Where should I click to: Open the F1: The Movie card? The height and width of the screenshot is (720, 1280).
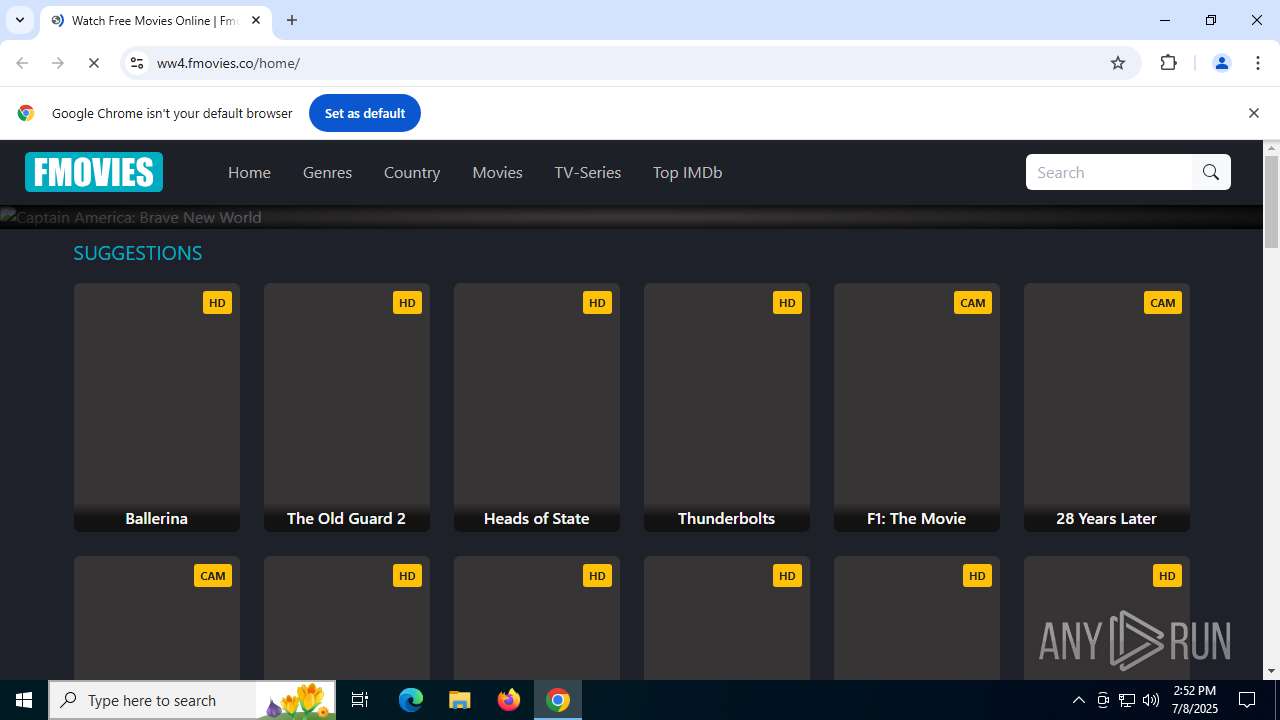coord(917,407)
